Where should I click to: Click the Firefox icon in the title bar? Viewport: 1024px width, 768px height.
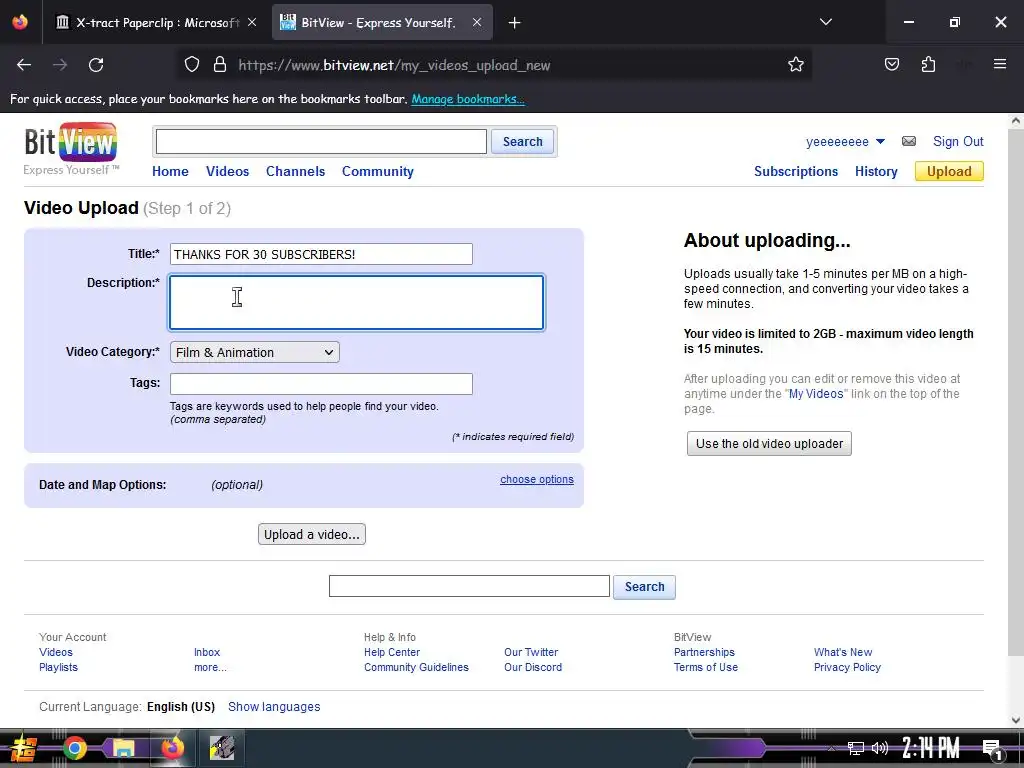click(x=20, y=22)
